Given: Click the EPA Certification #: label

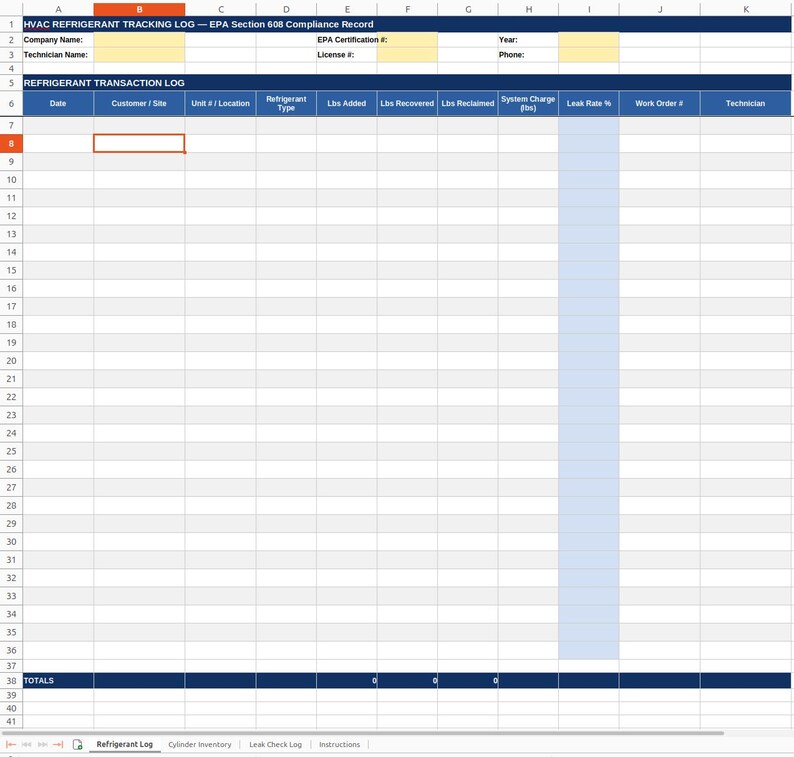Looking at the screenshot, I should [352, 39].
